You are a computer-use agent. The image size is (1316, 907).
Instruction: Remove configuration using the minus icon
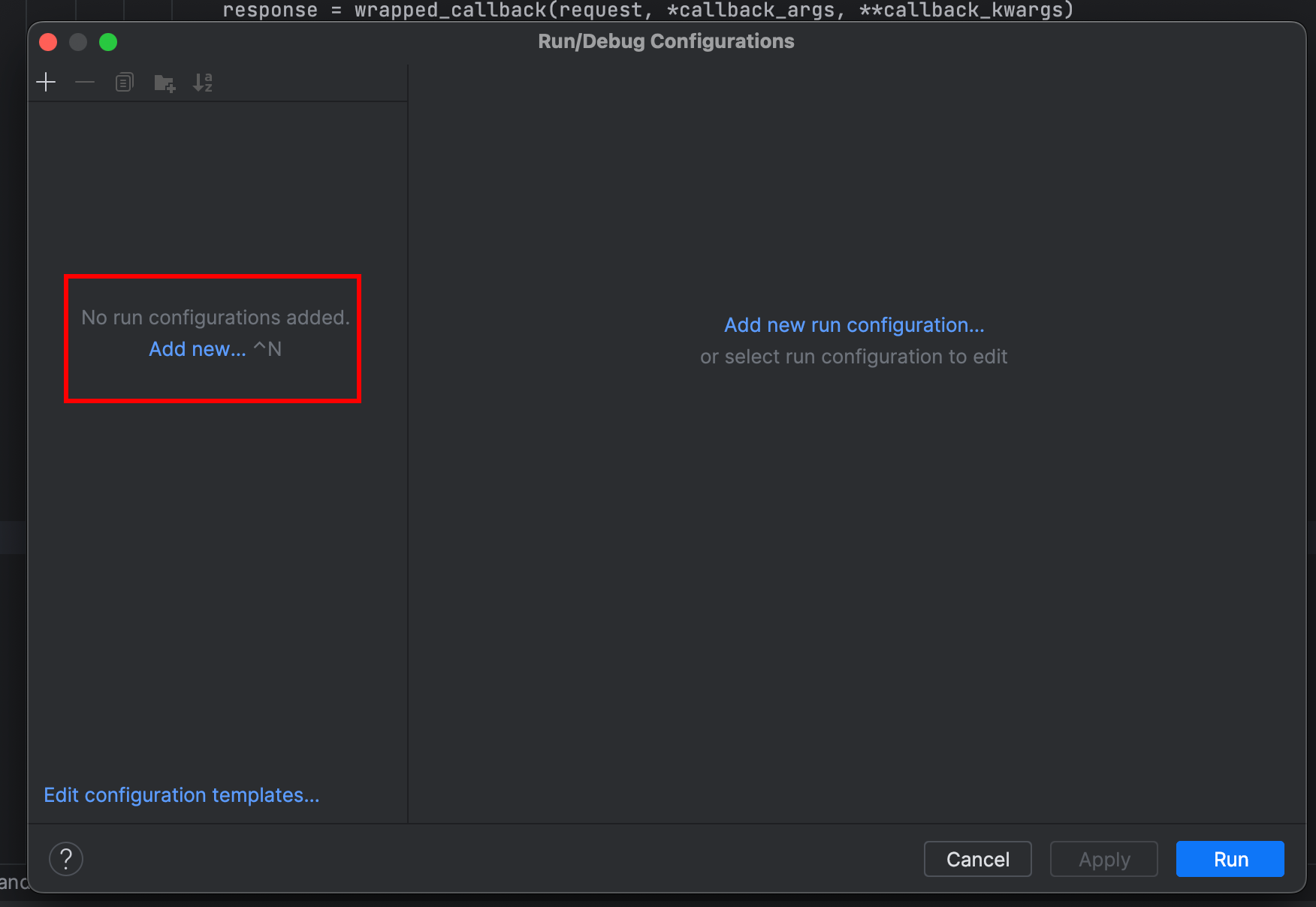click(85, 82)
